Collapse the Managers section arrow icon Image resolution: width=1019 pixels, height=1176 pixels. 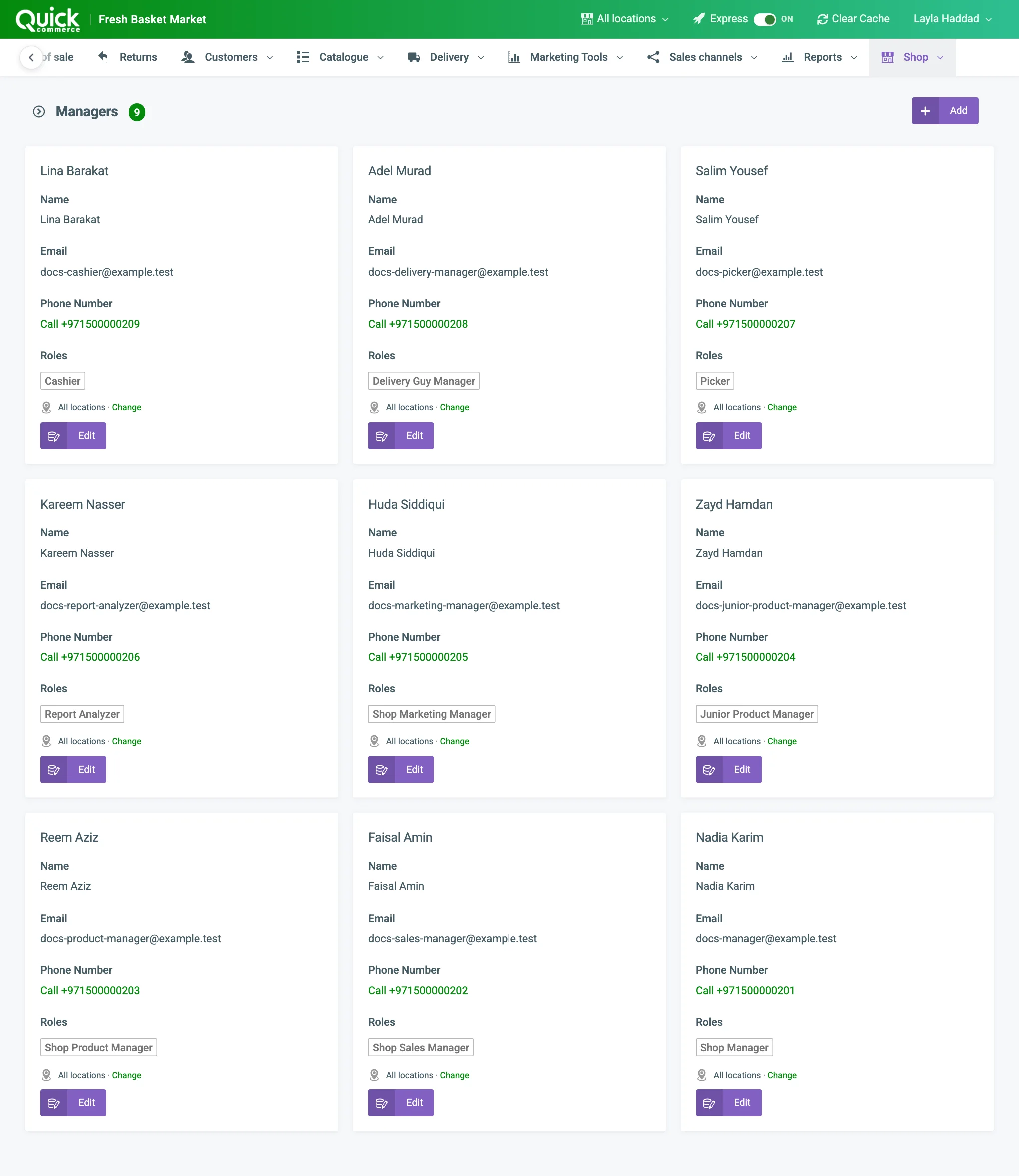pos(39,112)
